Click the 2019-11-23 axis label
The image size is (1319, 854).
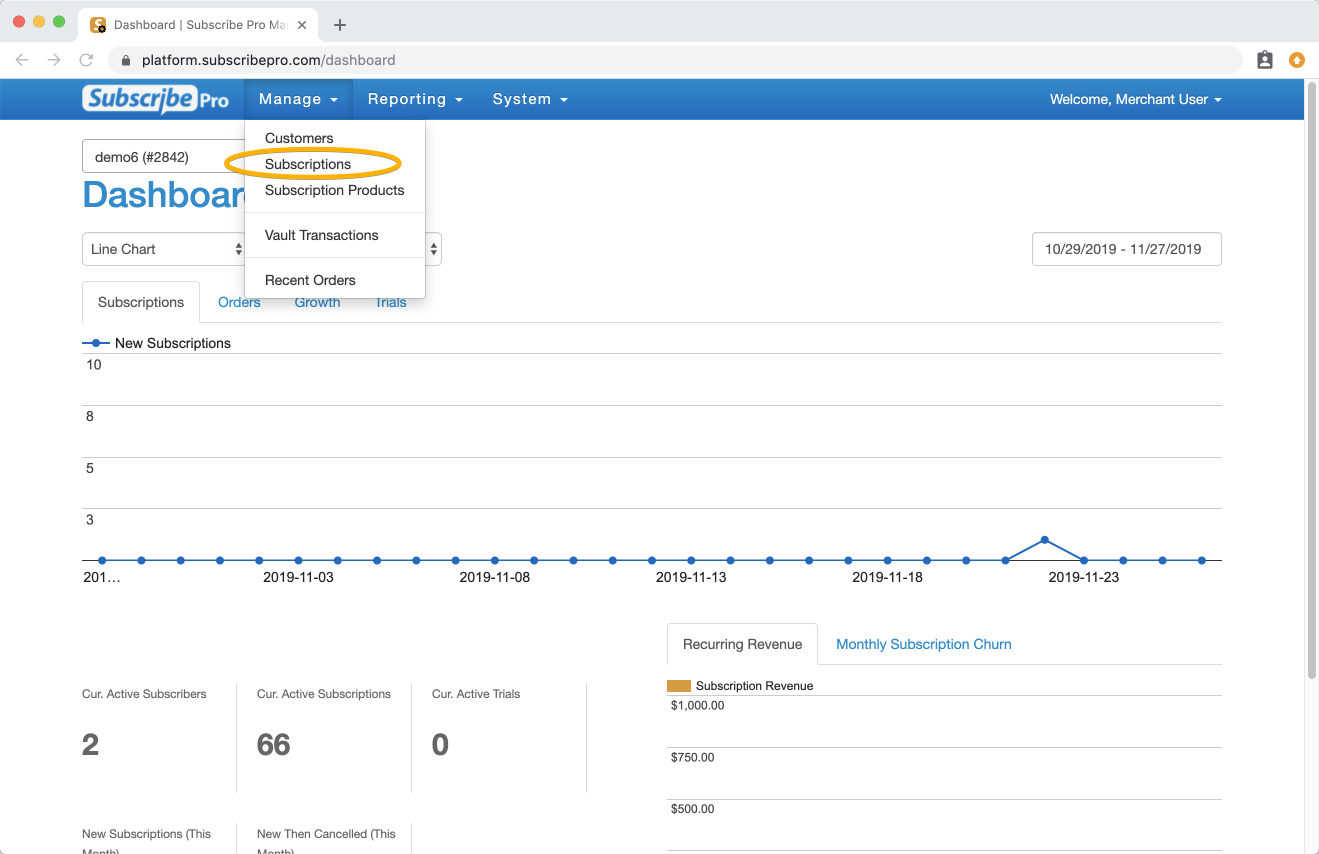tap(1084, 577)
